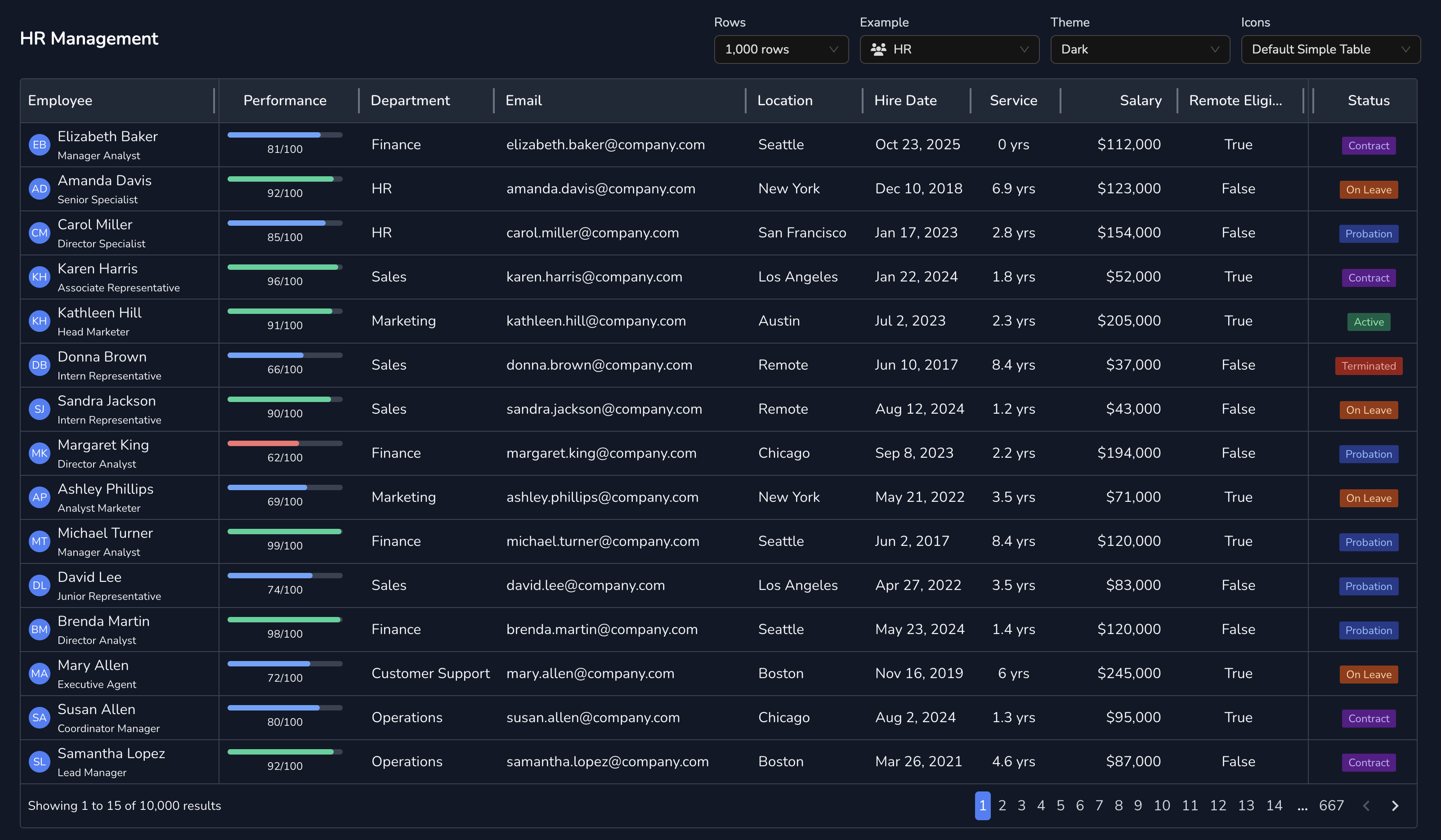This screenshot has height=840, width=1441.
Task: Click the Austin location cell
Action: click(x=779, y=321)
